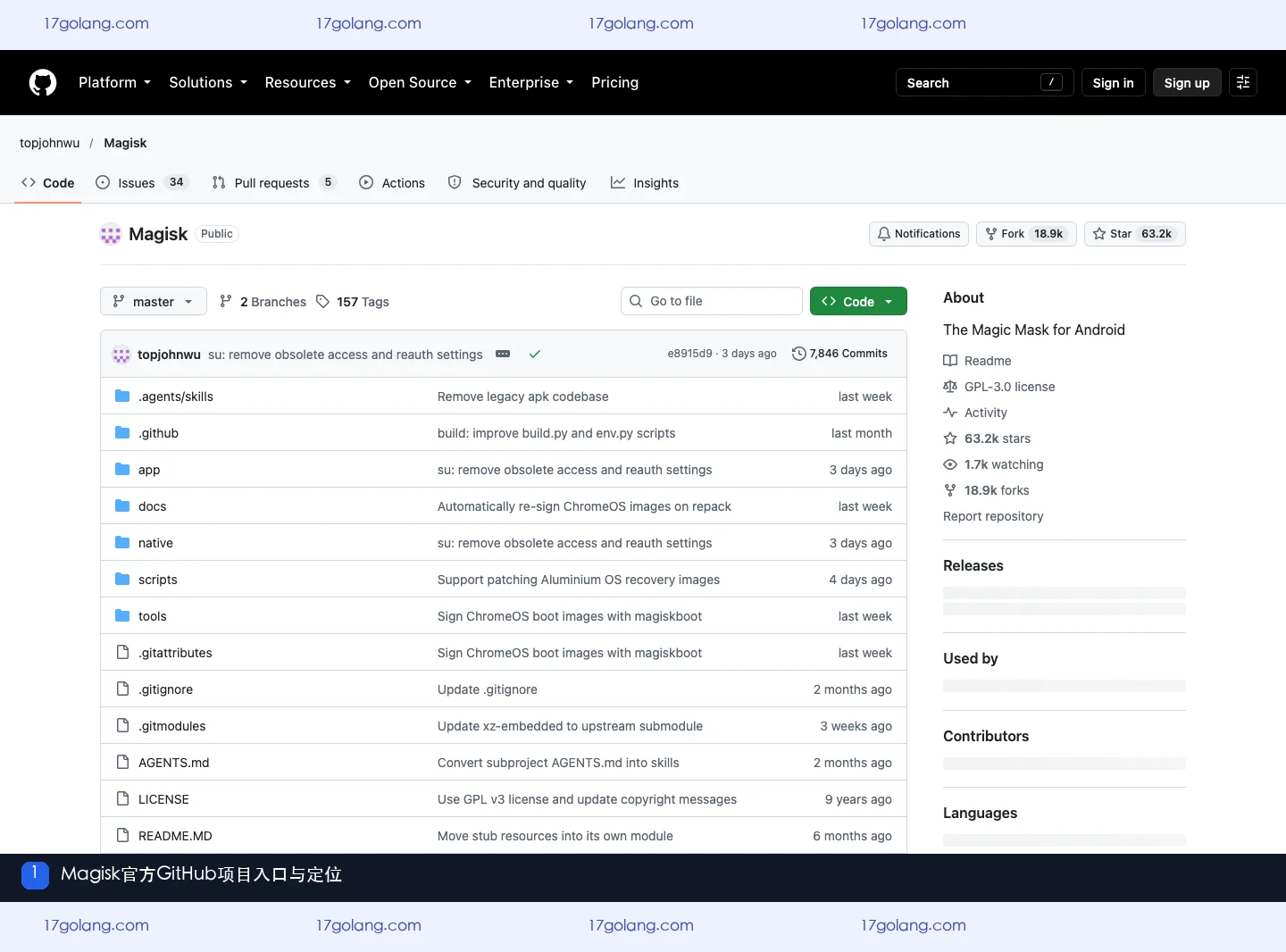Click the tag icon beside 157 Tags
Screen dimensions: 1286x952
tap(322, 302)
